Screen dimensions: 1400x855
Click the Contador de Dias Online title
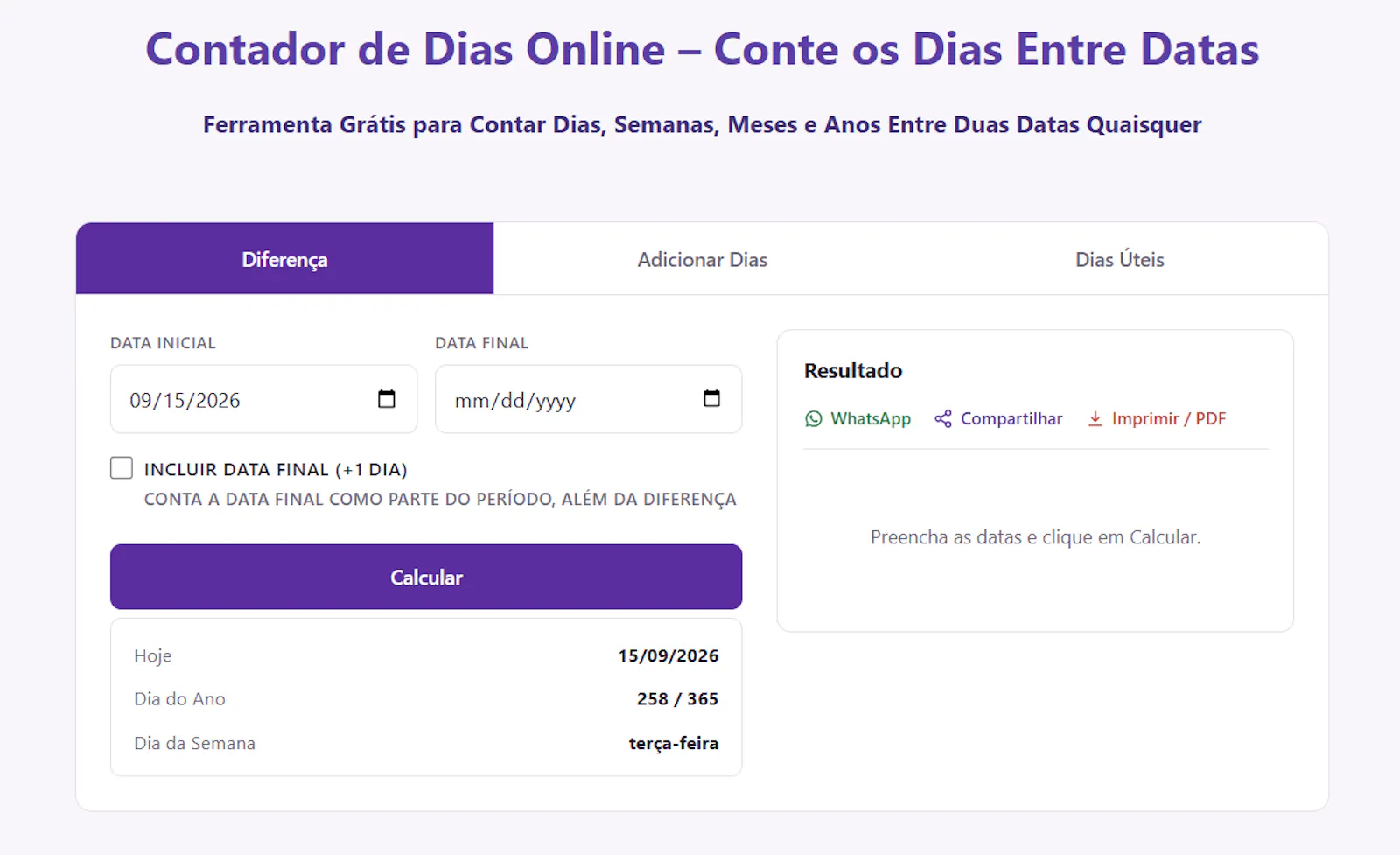[x=702, y=49]
